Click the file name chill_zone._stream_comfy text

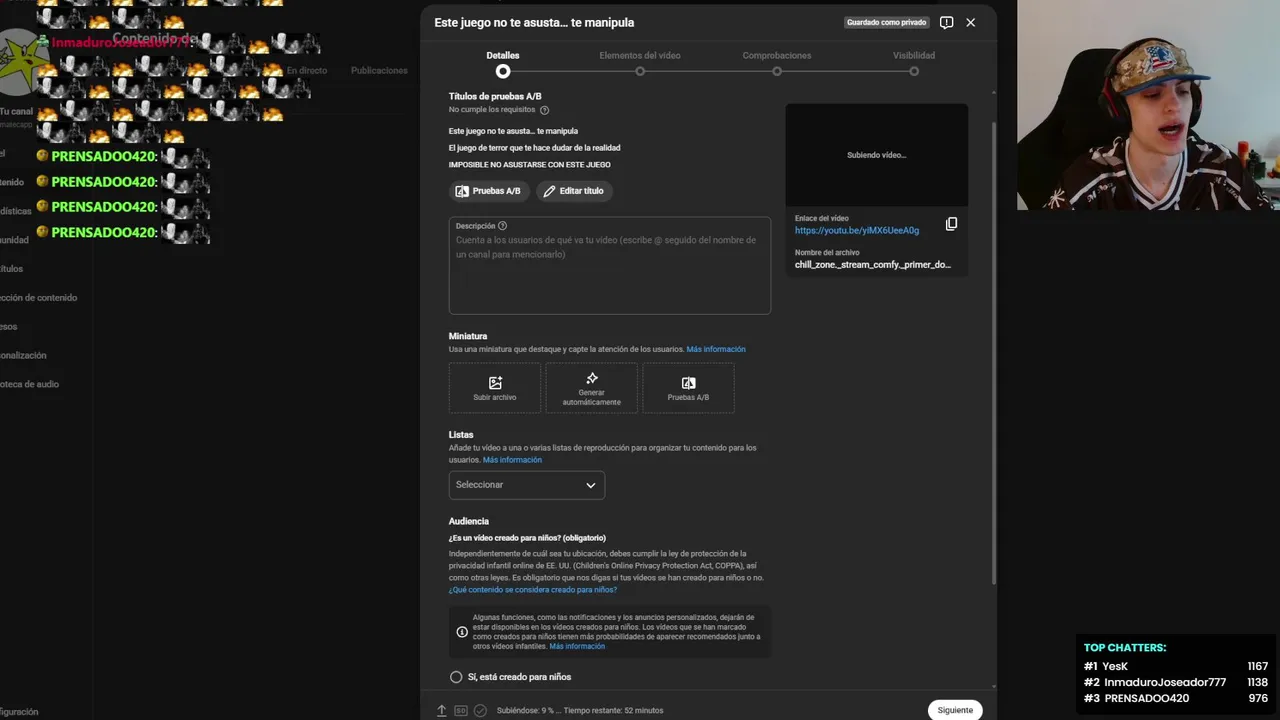pyautogui.click(x=873, y=265)
